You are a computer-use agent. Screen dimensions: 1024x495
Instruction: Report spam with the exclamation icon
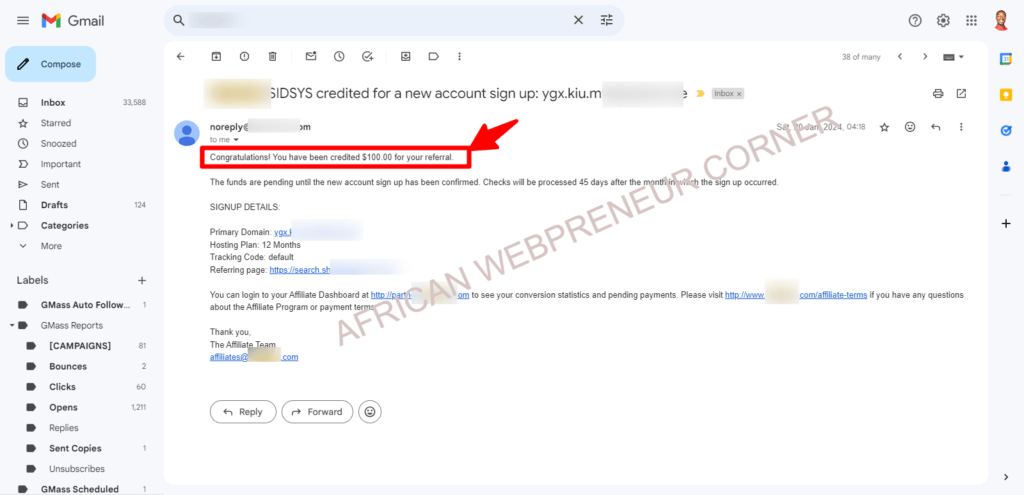click(244, 57)
